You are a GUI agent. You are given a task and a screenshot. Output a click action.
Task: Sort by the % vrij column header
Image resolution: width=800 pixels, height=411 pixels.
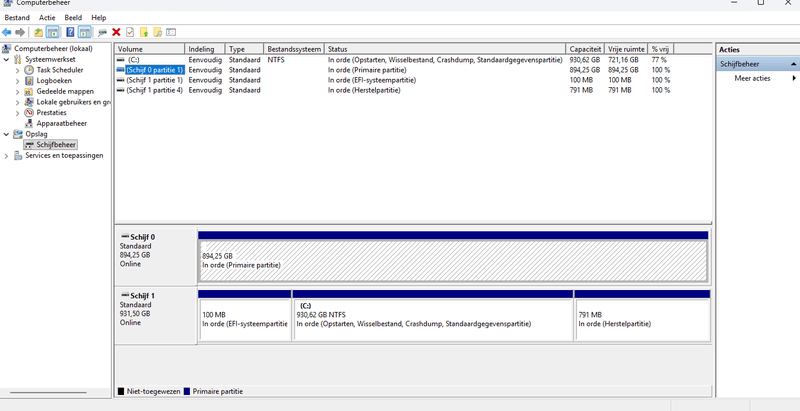[x=661, y=49]
